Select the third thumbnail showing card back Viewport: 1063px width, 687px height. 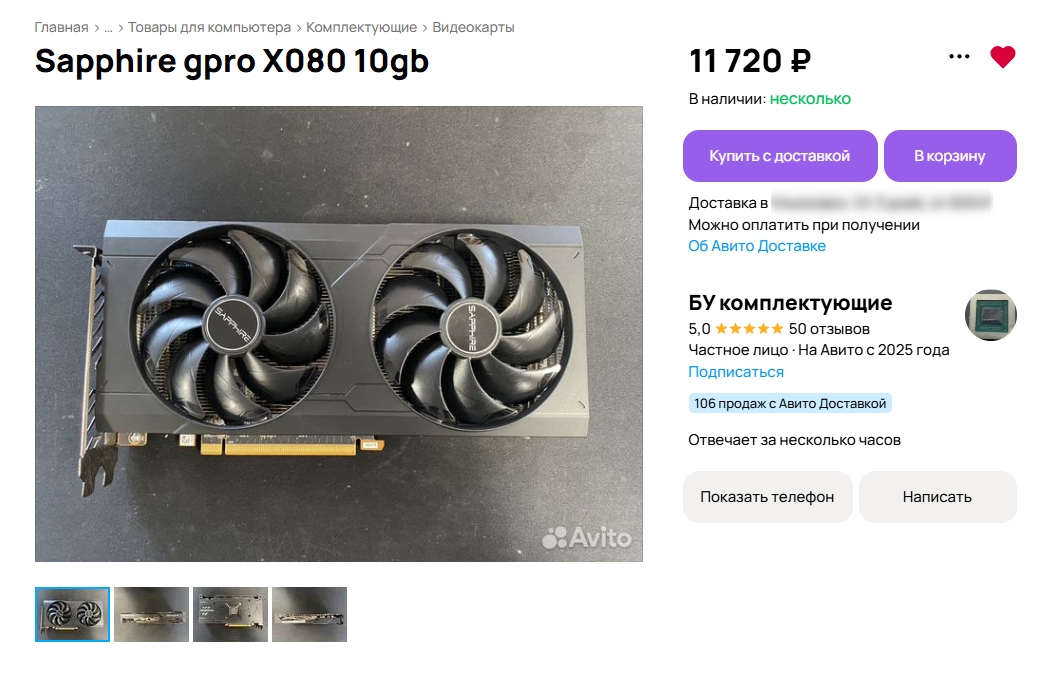pyautogui.click(x=230, y=614)
